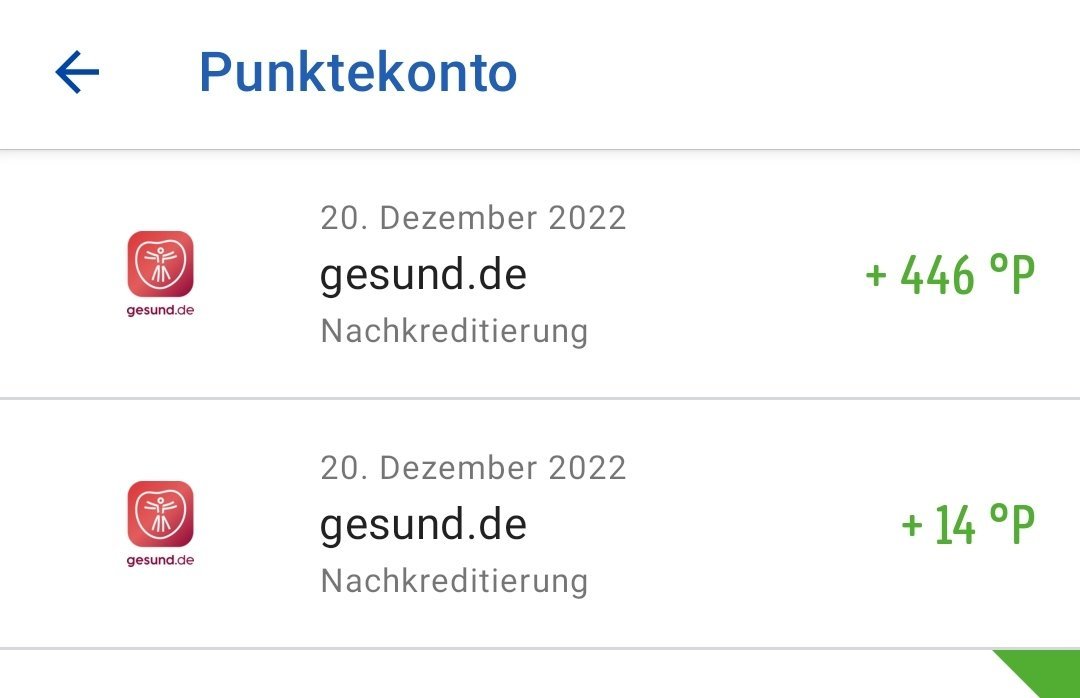The height and width of the screenshot is (698, 1080).
Task: Tap the Punktekonto page title
Action: [x=358, y=72]
